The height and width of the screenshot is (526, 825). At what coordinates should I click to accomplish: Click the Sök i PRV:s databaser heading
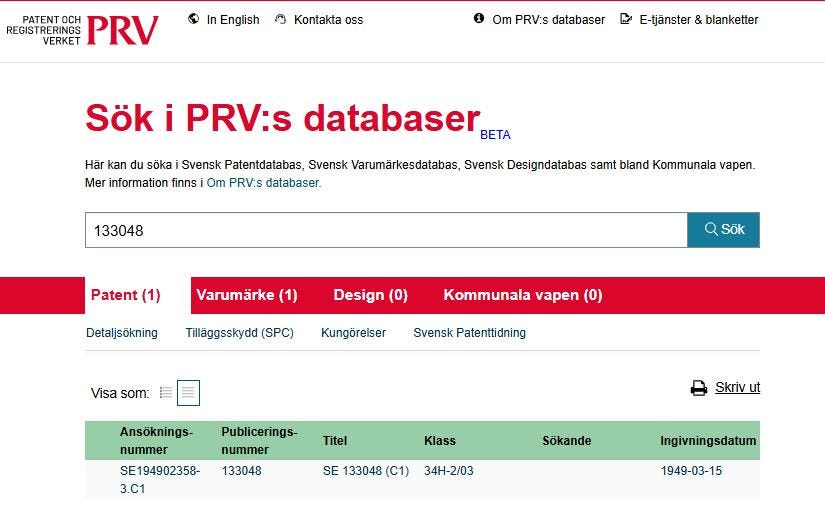[283, 118]
